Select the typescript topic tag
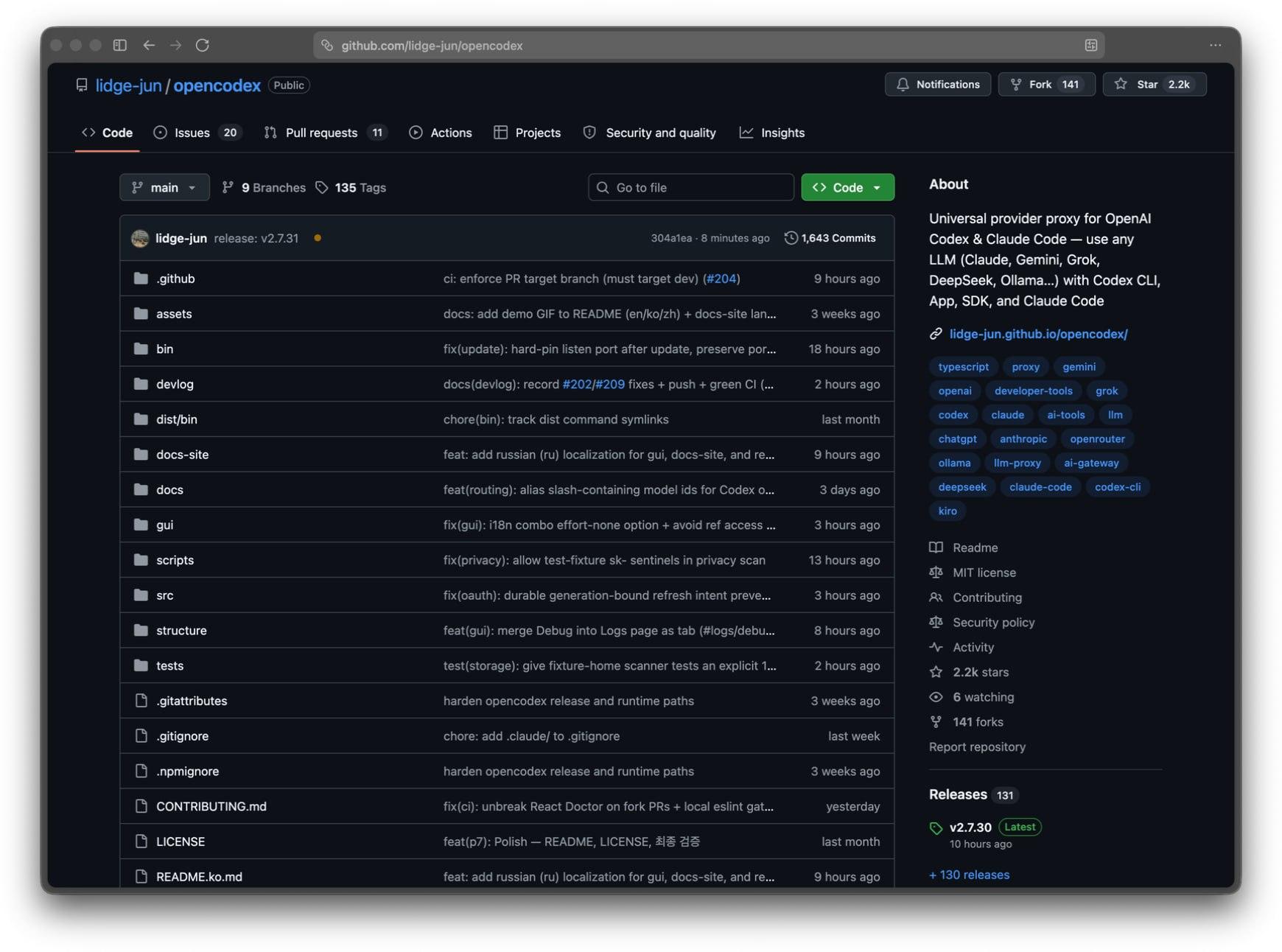The height and width of the screenshot is (952, 1282). [964, 367]
